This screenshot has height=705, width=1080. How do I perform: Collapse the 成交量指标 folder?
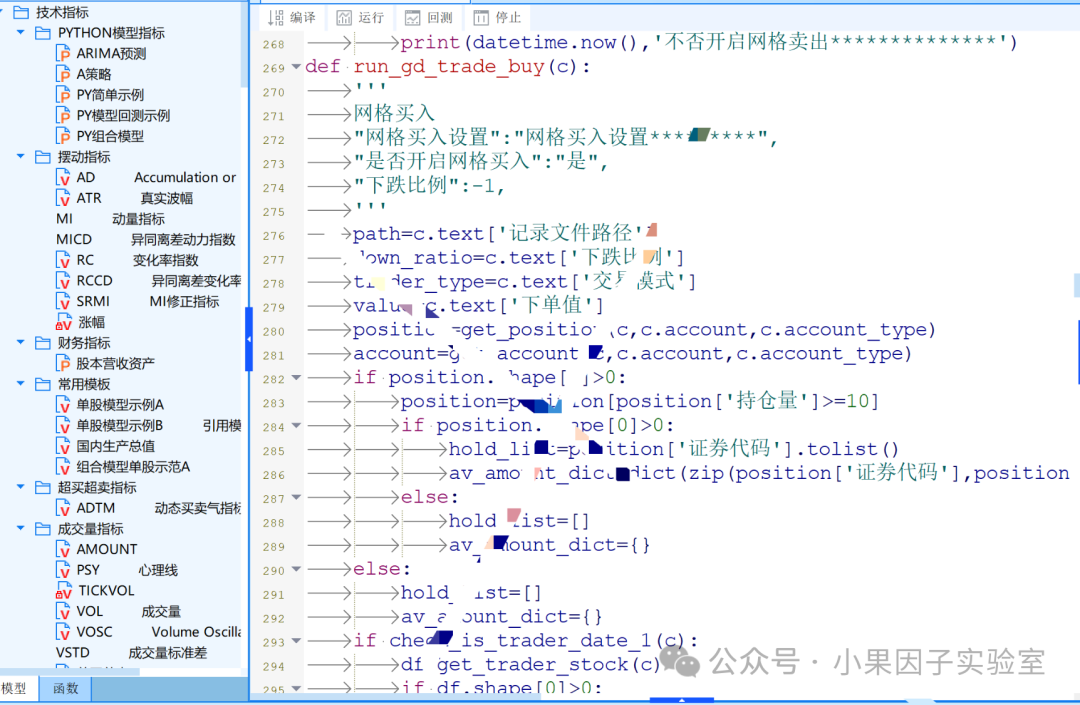coord(21,528)
